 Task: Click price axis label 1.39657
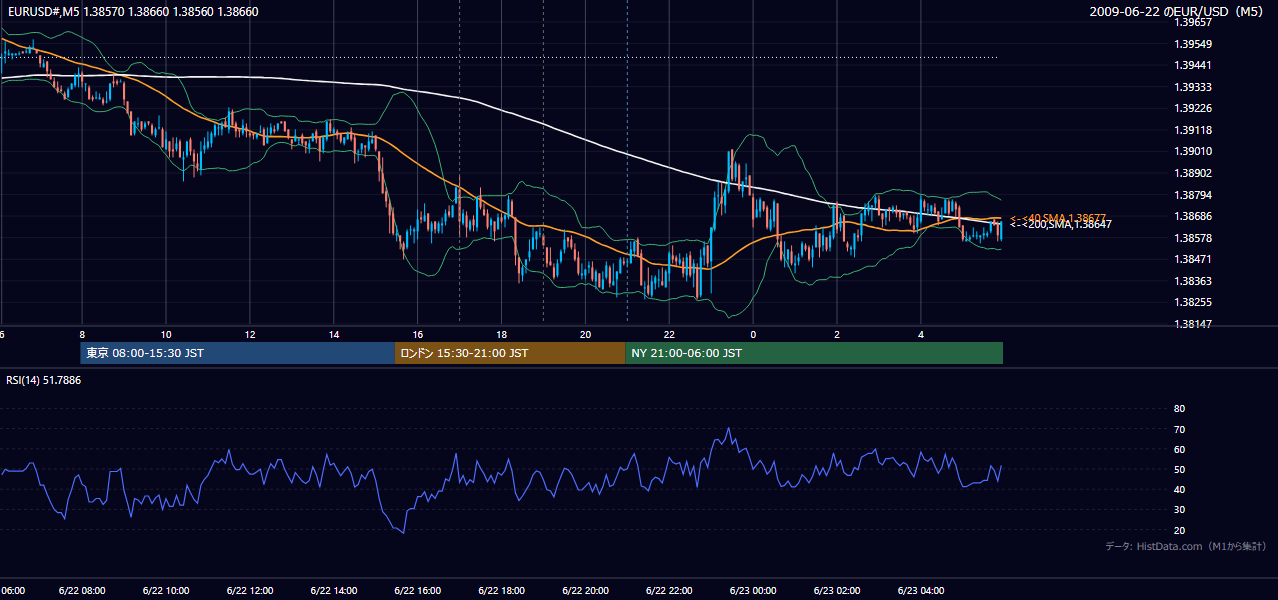point(1192,21)
